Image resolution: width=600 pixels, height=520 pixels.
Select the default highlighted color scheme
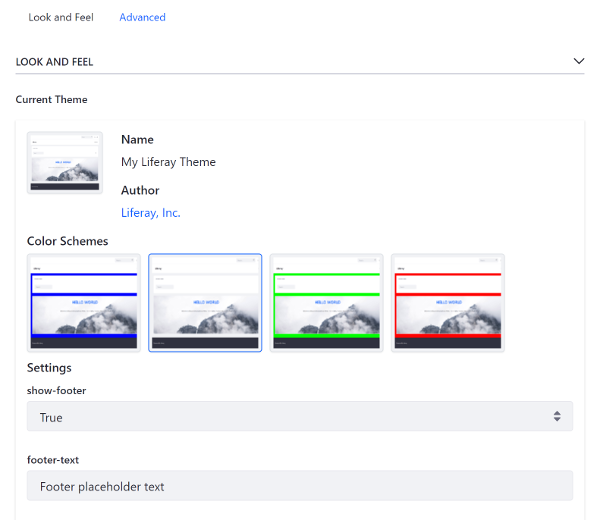coord(205,303)
